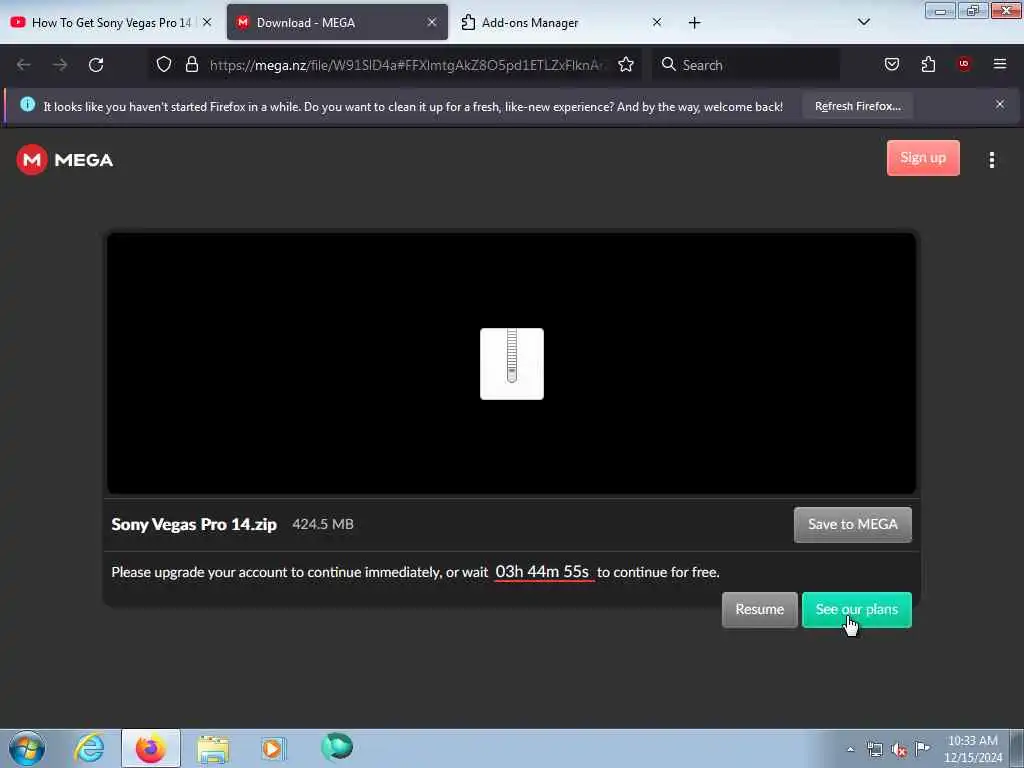
Task: Open Windows Media Player from taskbar
Action: (273, 748)
